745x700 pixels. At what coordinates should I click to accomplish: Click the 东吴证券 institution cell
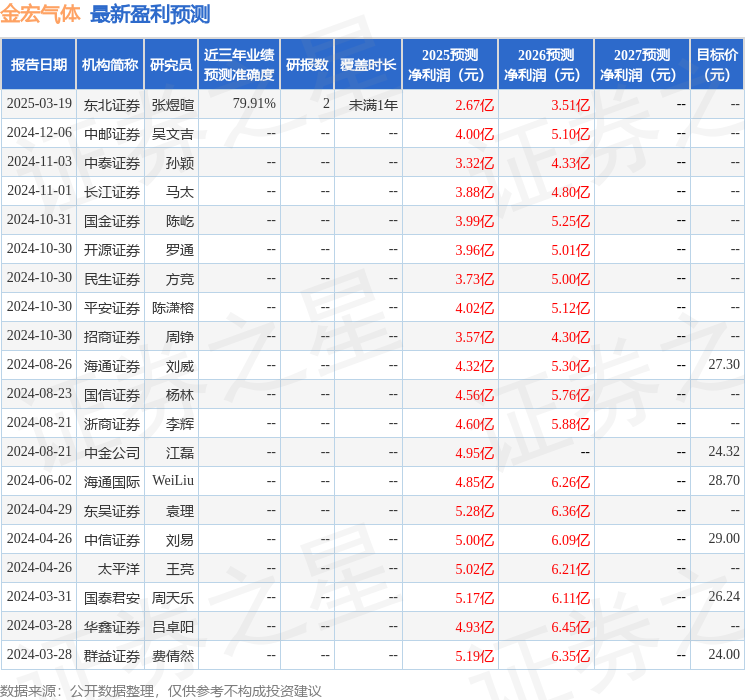pos(112,511)
